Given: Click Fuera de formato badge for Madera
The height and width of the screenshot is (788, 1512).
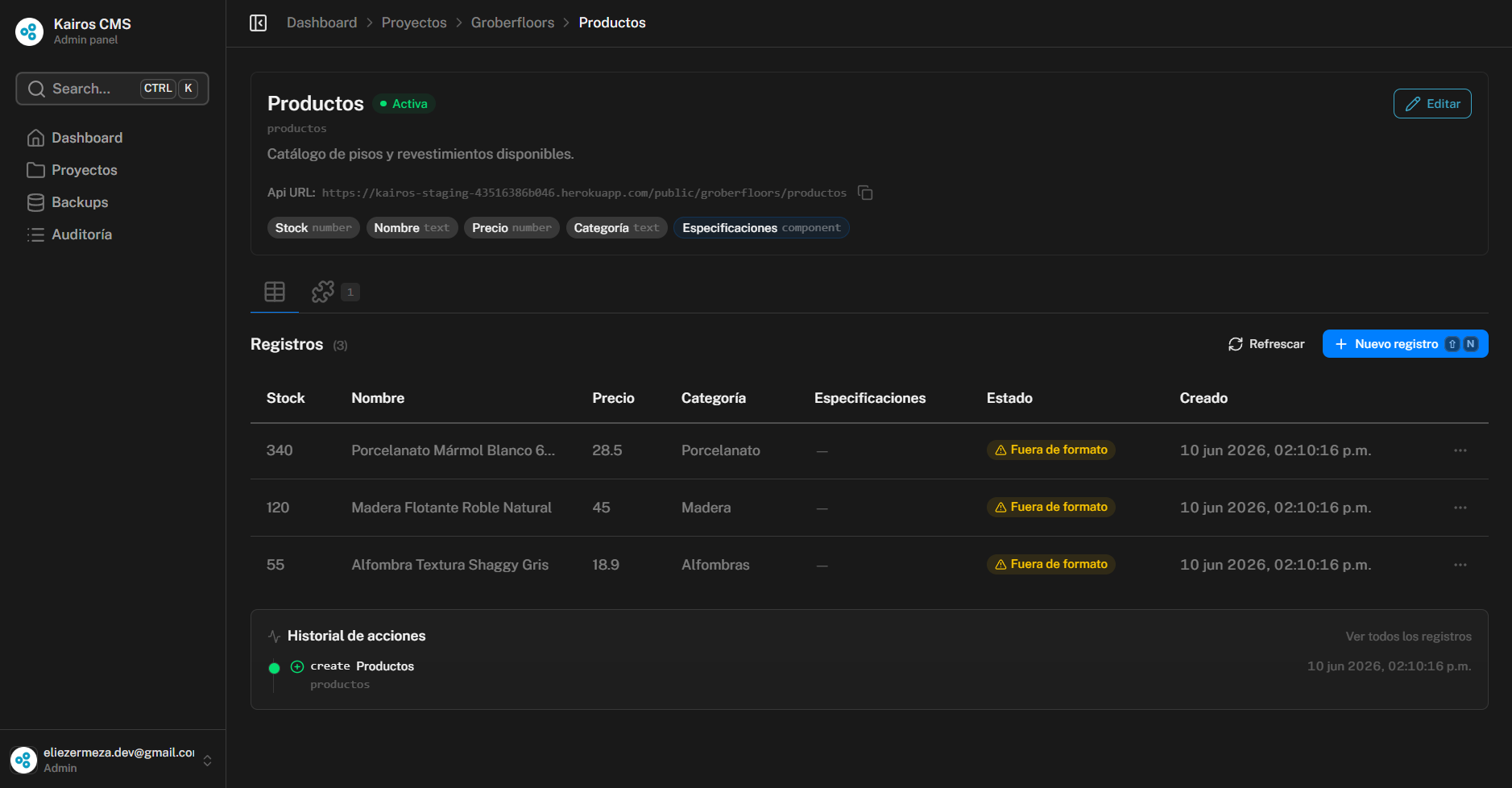Looking at the screenshot, I should [x=1050, y=507].
